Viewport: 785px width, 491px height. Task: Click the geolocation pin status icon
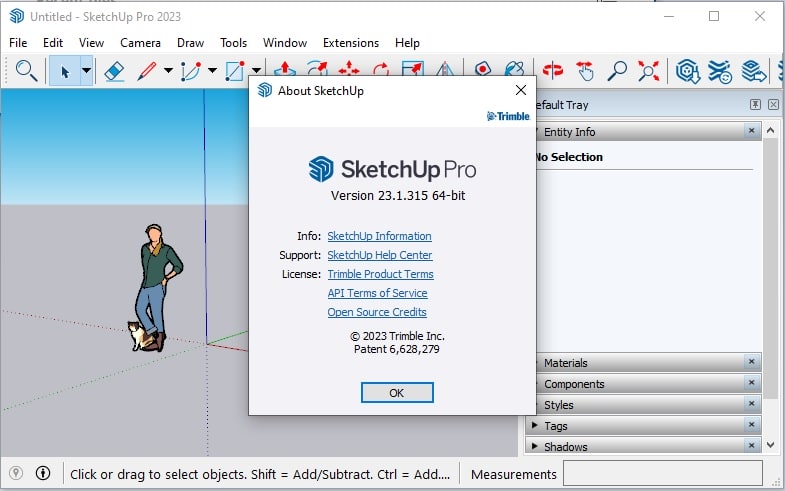[16, 472]
